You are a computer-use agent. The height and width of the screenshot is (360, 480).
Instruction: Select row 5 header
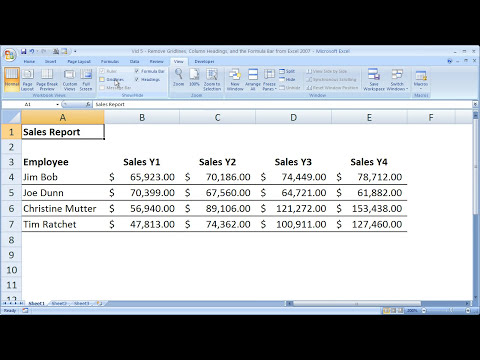pyautogui.click(x=11, y=193)
